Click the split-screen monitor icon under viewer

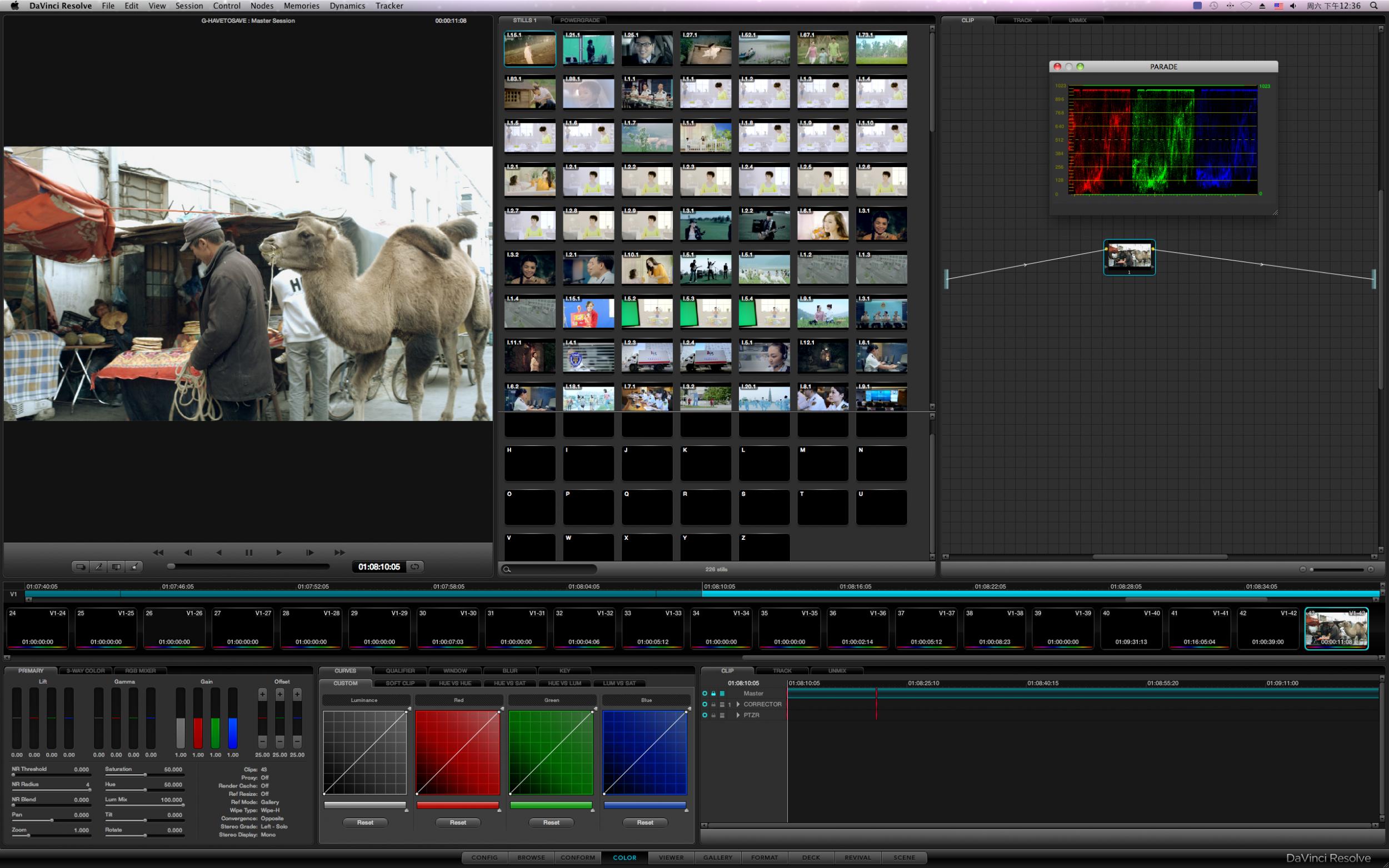pyautogui.click(x=116, y=566)
